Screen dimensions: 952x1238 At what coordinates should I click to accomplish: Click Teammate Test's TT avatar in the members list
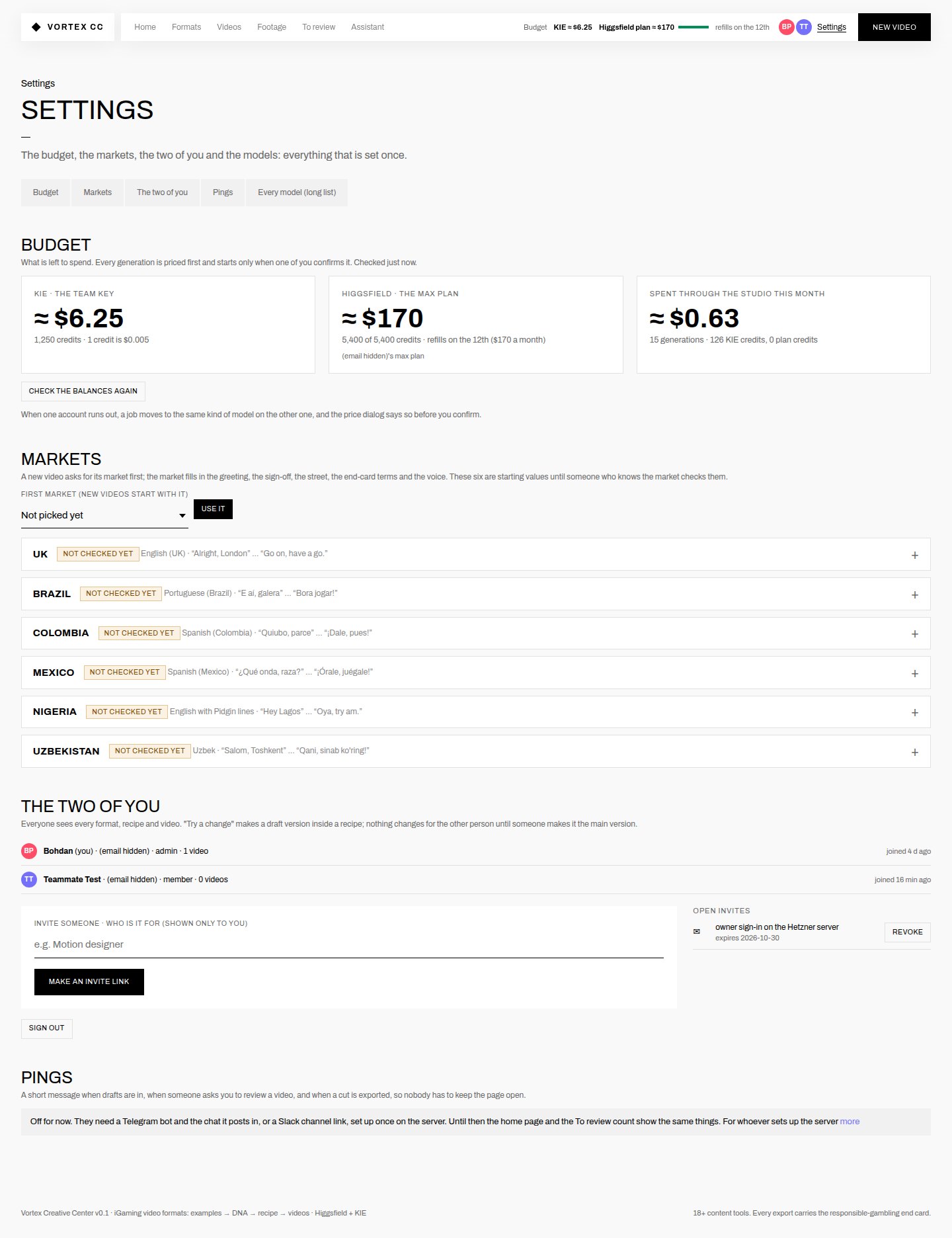[29, 880]
